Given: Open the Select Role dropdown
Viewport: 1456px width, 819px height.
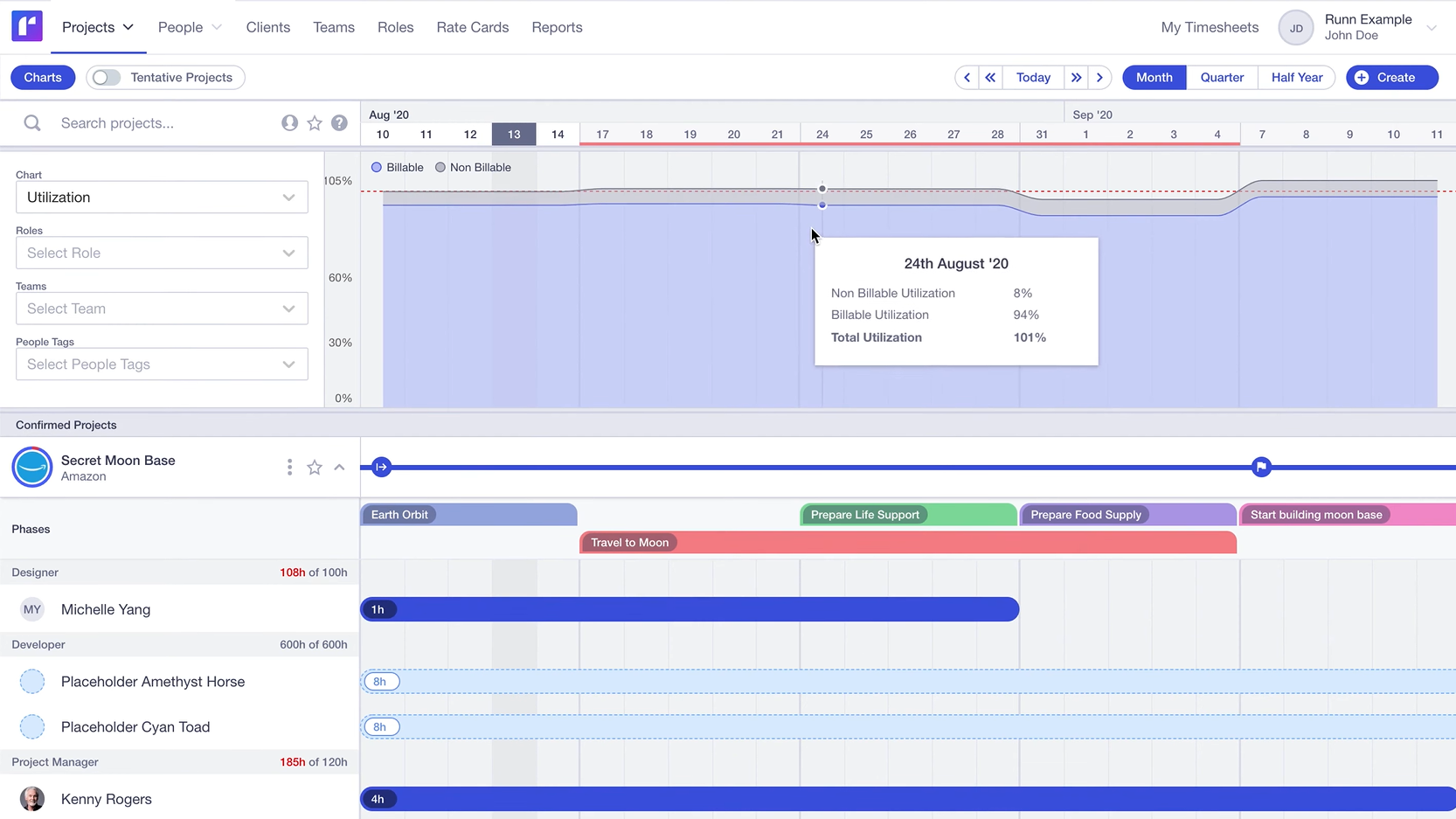Looking at the screenshot, I should coord(161,253).
